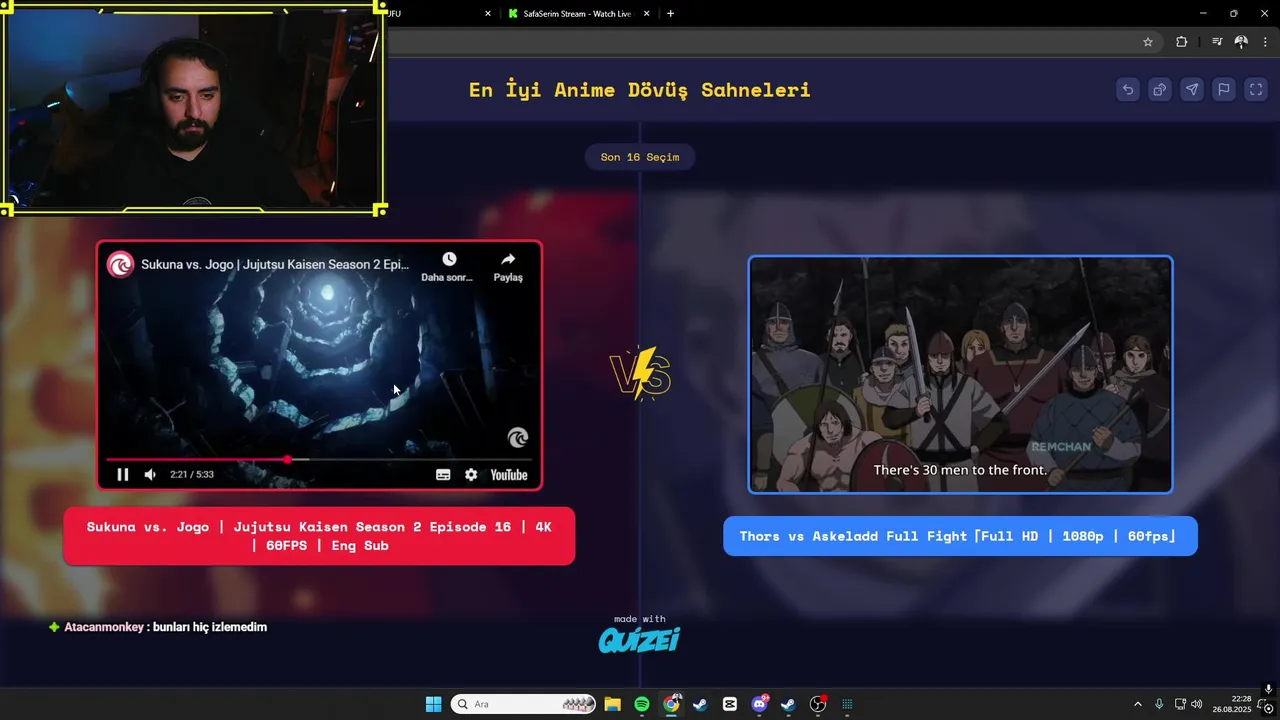Open Chrome three-dot menu

[x=1265, y=42]
